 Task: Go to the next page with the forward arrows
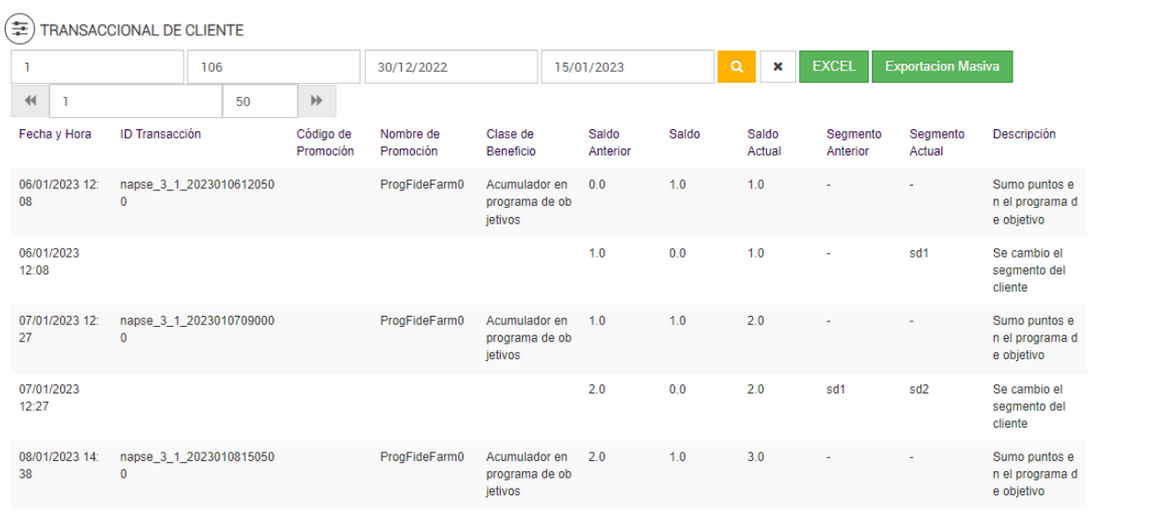[x=317, y=101]
